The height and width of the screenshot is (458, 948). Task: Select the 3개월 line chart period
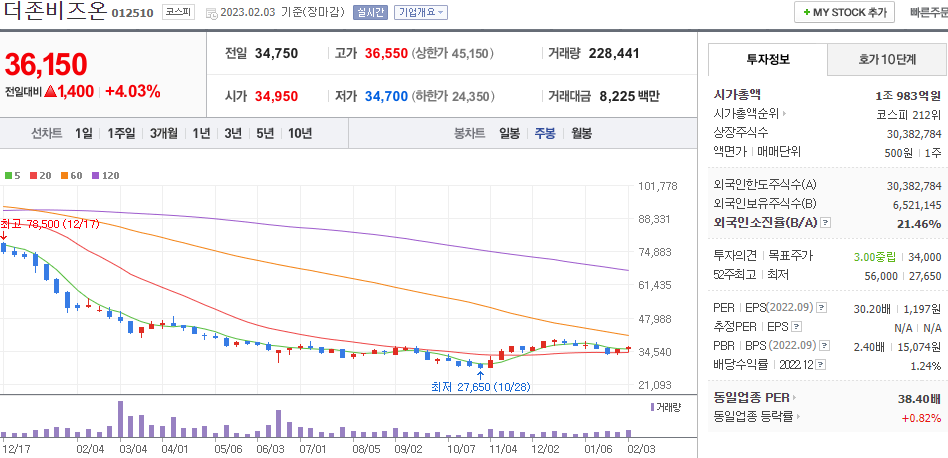[x=163, y=134]
